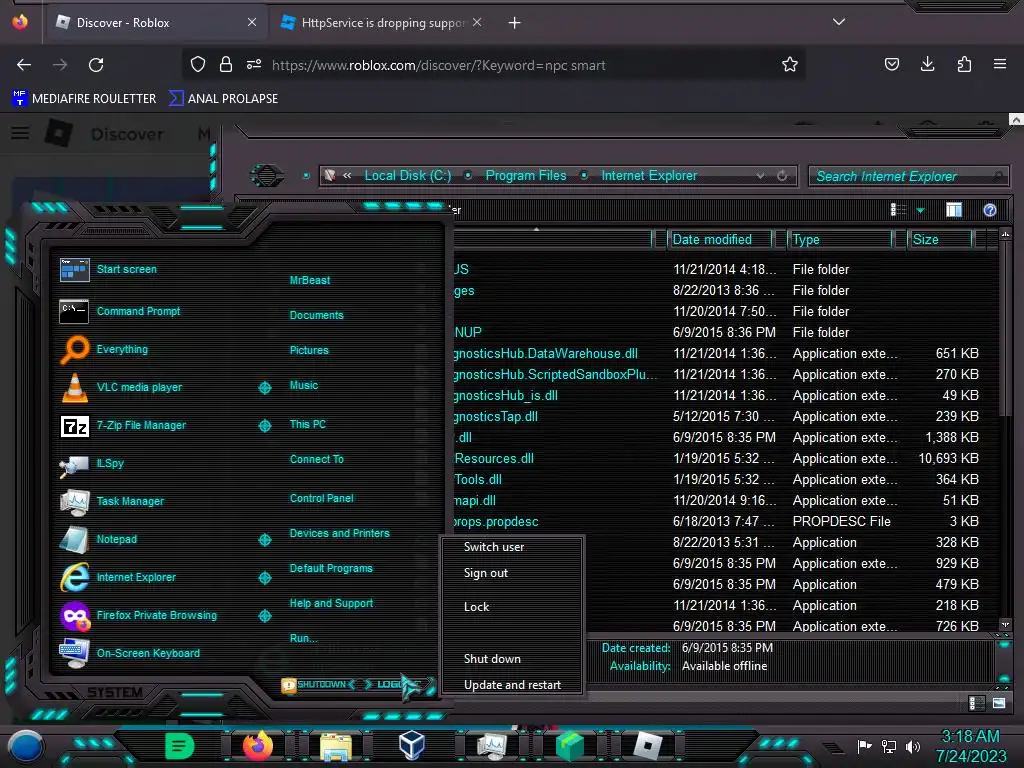
Task: Open Task Manager taskbar icon
Action: pos(491,746)
